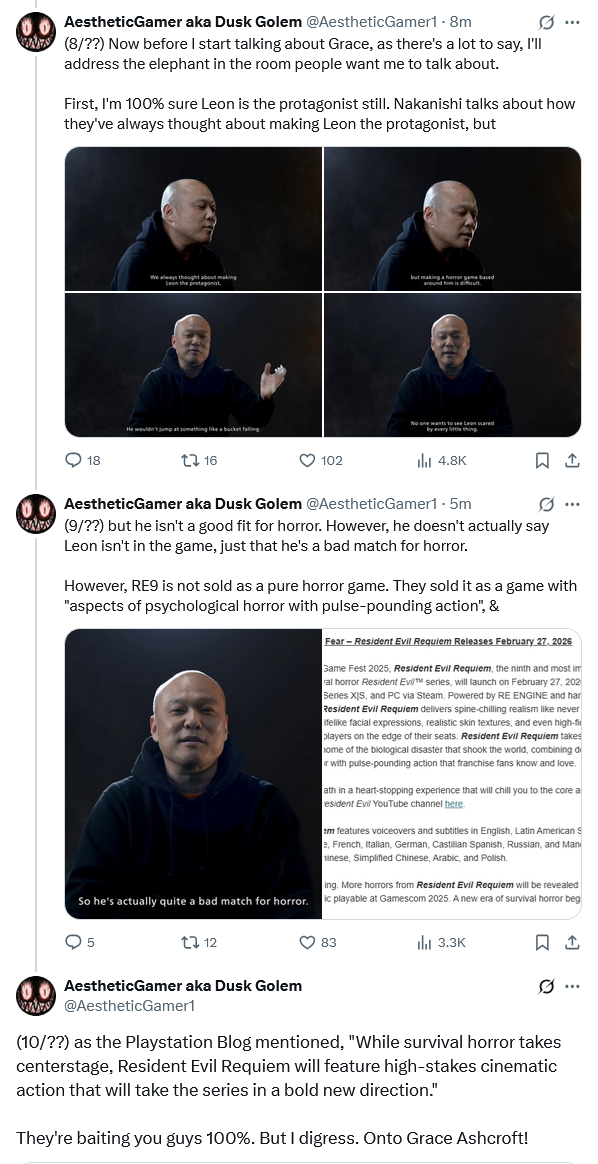Viewport: 598px width, 1164px height.
Task: Like the tweet with 102 likes
Action: (x=321, y=460)
